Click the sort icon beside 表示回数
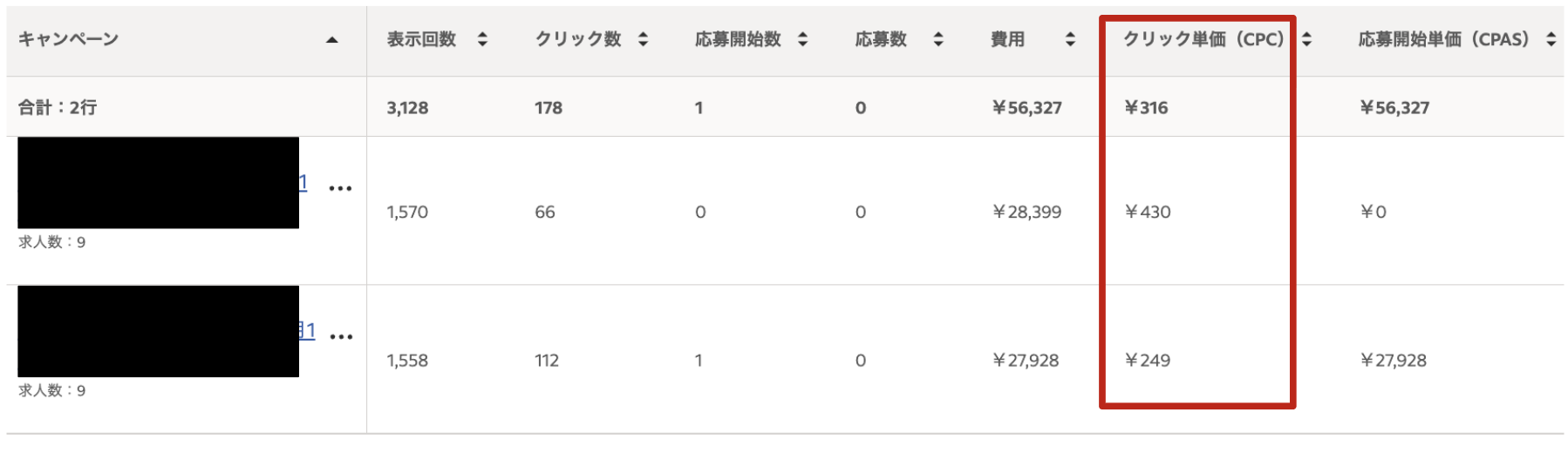Image resolution: width=1568 pixels, height=453 pixels. click(482, 39)
